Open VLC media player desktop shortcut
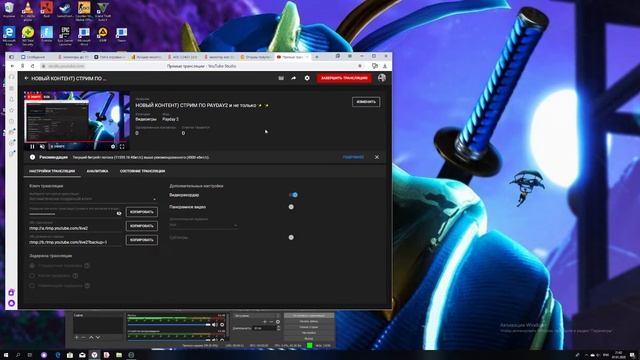Image resolution: width=640 pixels, height=360 pixels. click(x=28, y=10)
